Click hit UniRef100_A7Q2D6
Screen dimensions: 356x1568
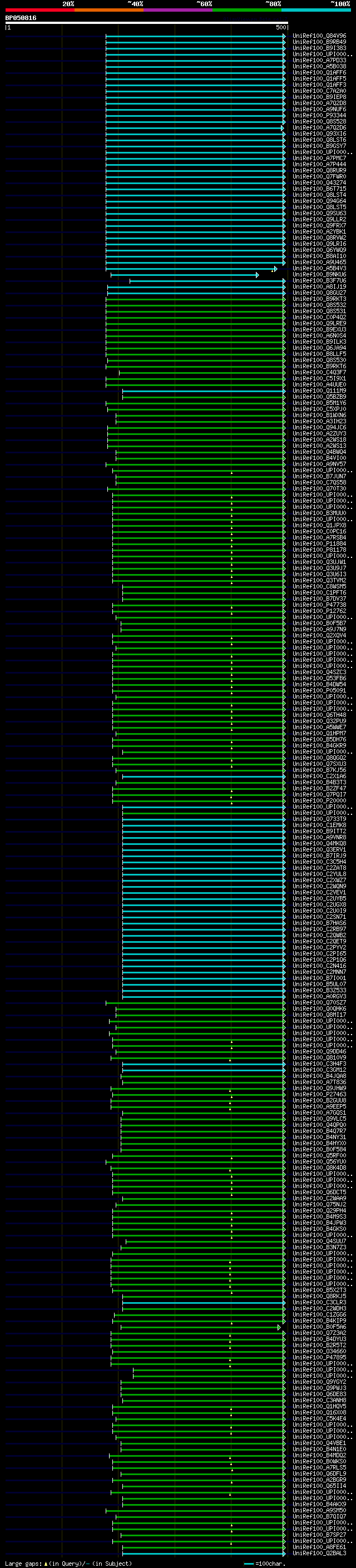coord(319,128)
